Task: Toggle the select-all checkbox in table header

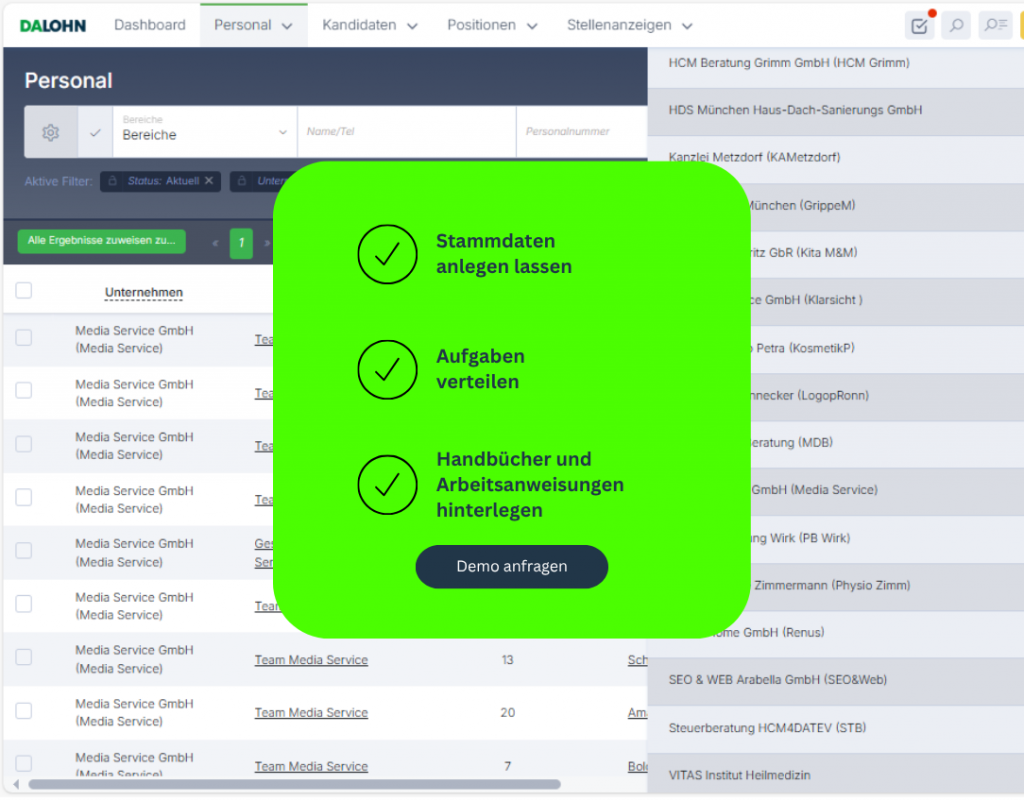Action: click(x=24, y=291)
